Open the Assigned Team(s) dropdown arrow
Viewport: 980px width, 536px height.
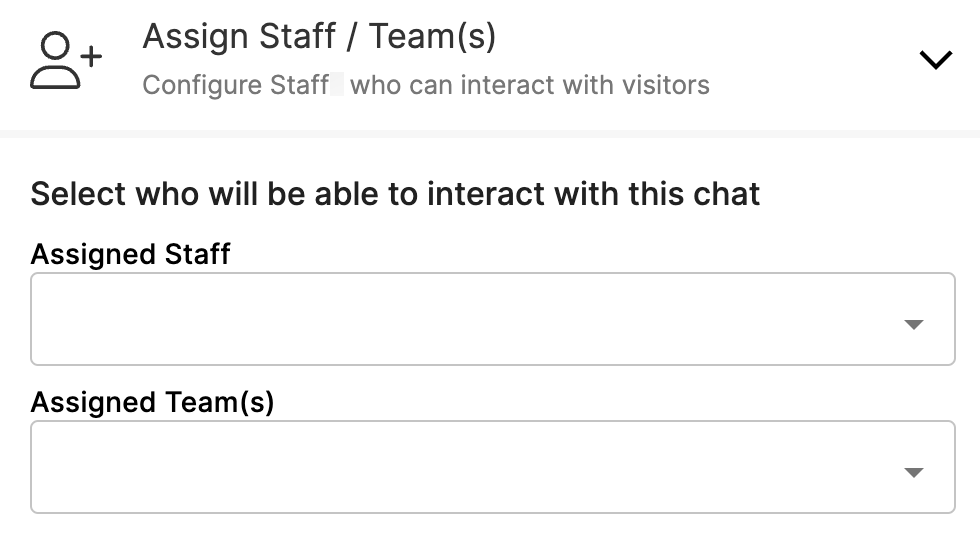tap(914, 472)
